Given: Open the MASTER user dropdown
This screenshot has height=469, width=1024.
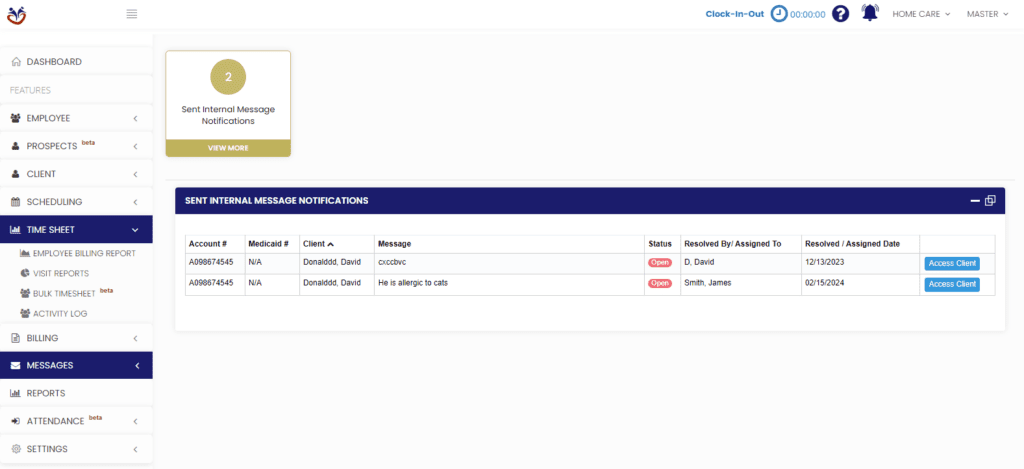Looking at the screenshot, I should coord(988,14).
